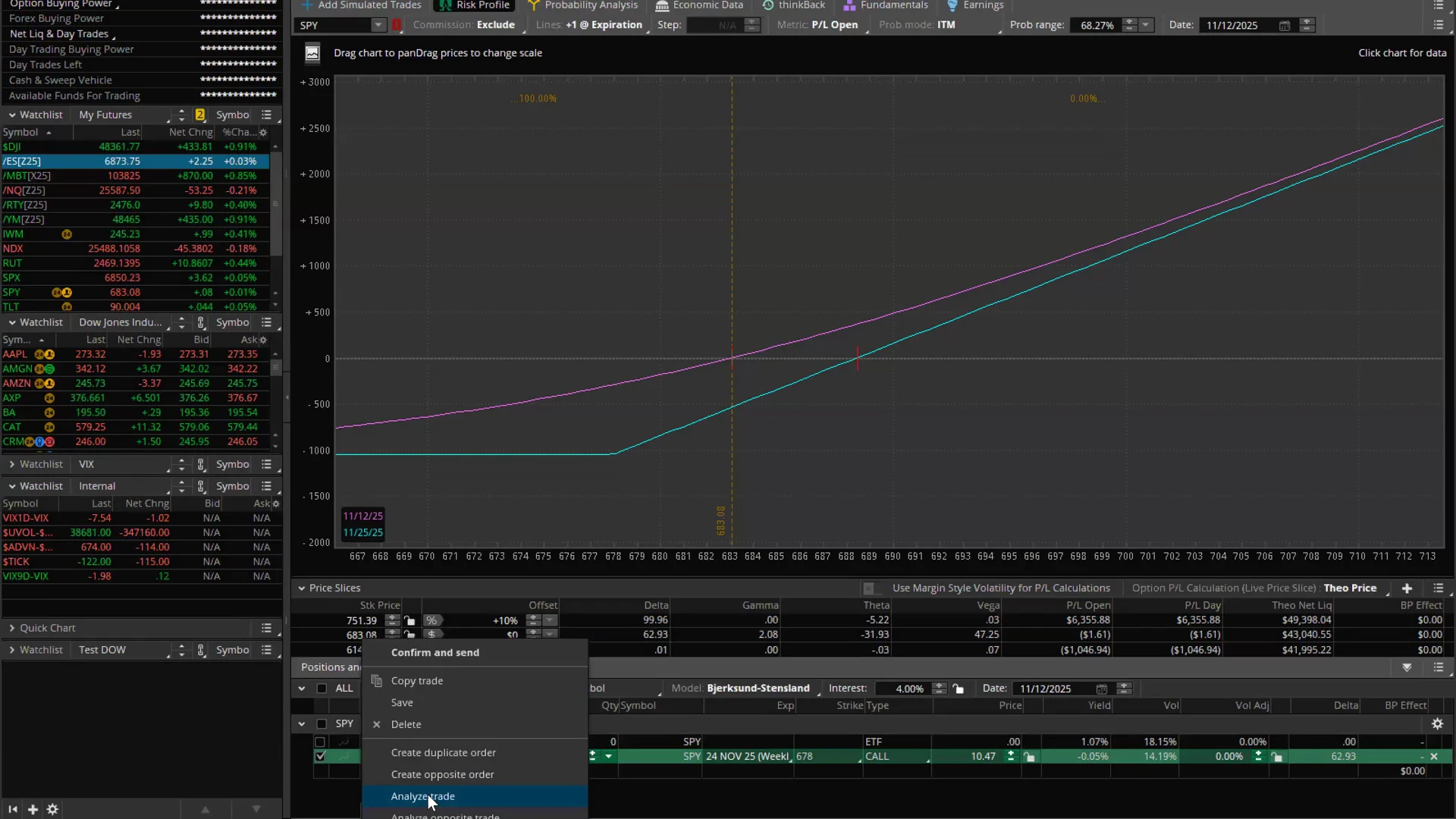This screenshot has width=1456, height=819.
Task: Click the add gadget plus icon at sidebar bottom
Action: [x=33, y=809]
